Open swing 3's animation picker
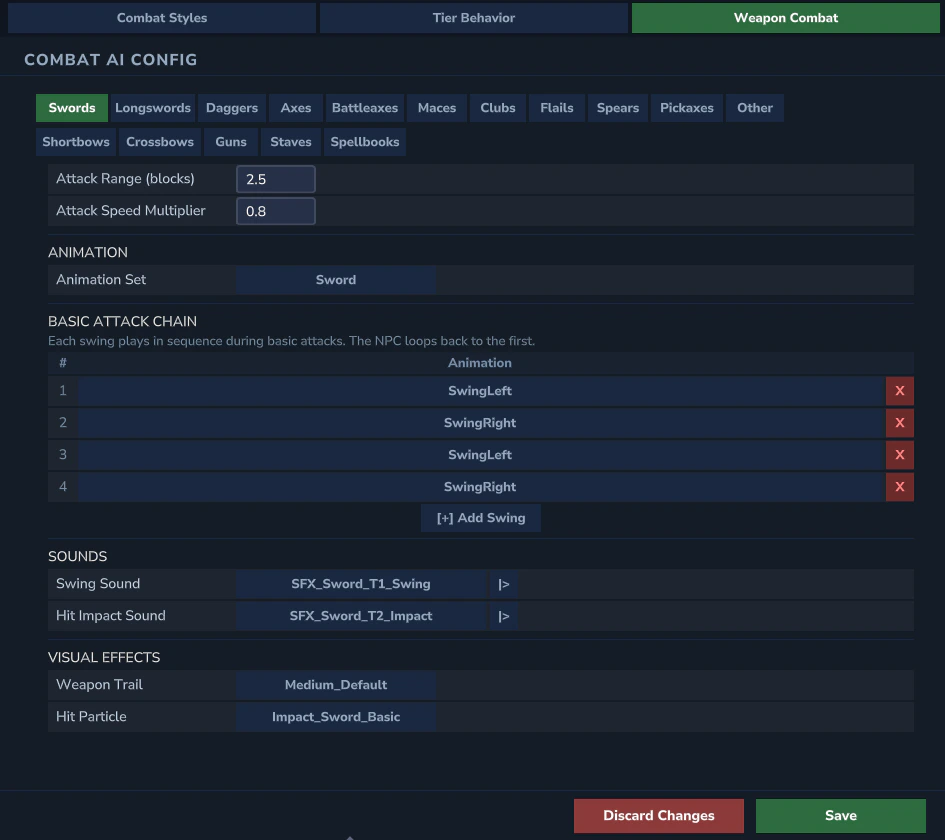 (x=480, y=455)
